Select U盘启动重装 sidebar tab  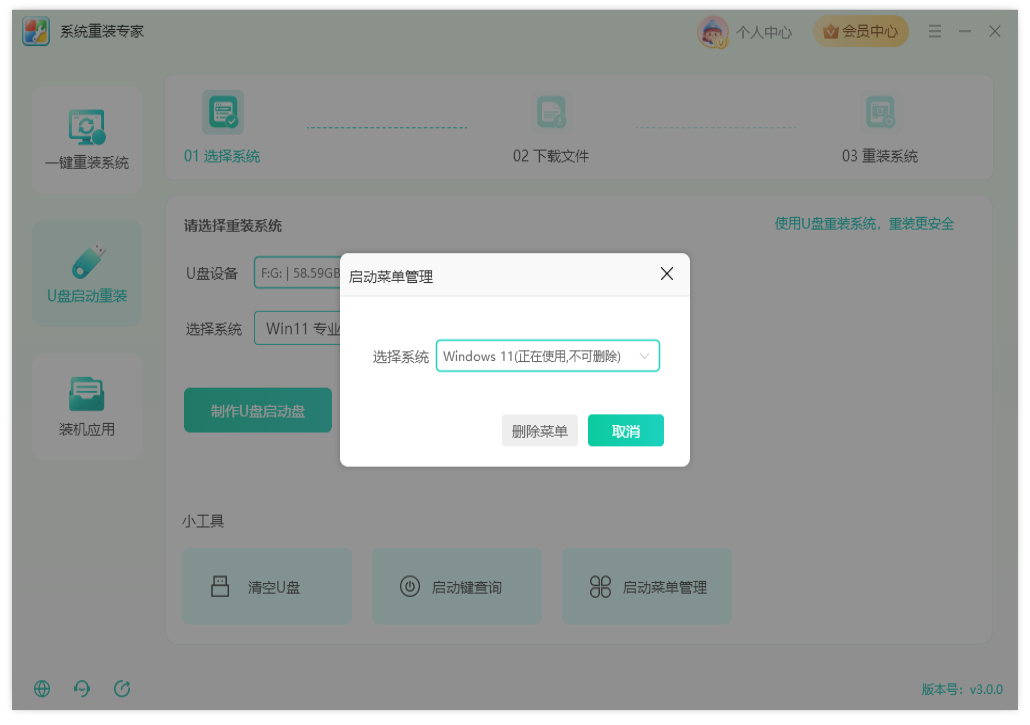tap(87, 273)
